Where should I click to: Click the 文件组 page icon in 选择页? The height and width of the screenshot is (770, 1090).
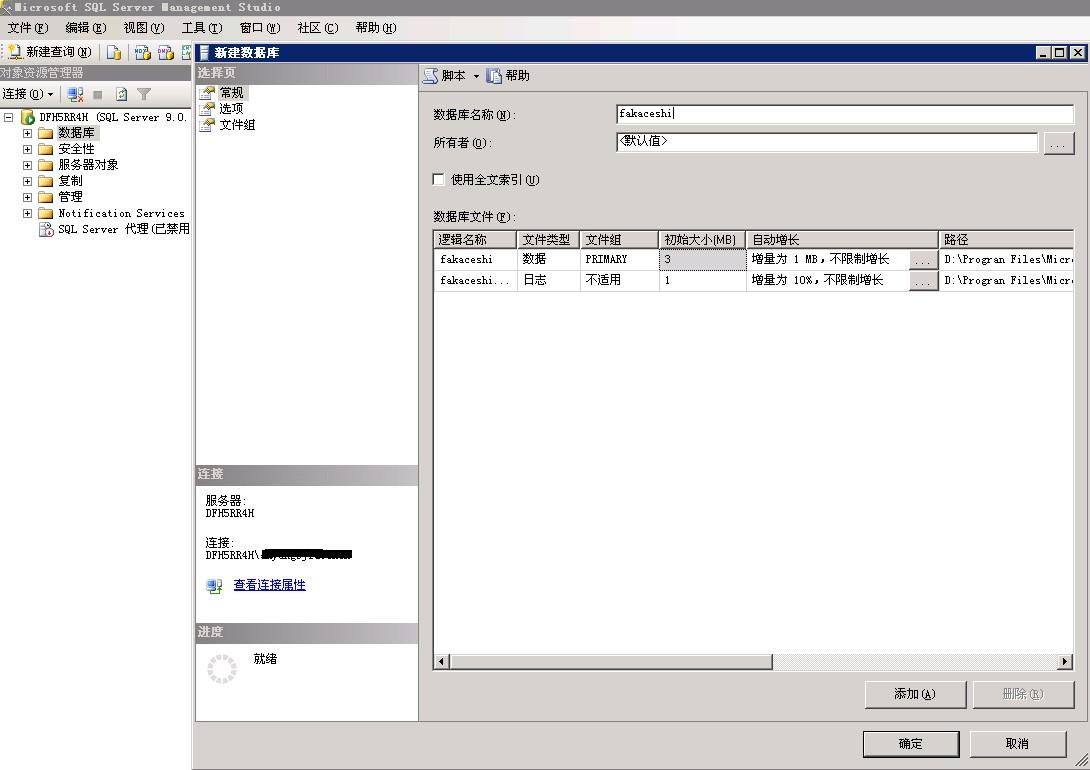pyautogui.click(x=207, y=124)
